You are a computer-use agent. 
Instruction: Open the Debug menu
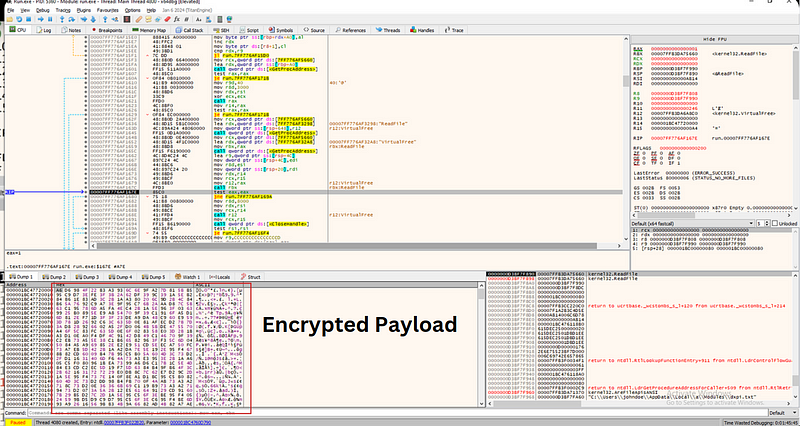tap(43, 10)
